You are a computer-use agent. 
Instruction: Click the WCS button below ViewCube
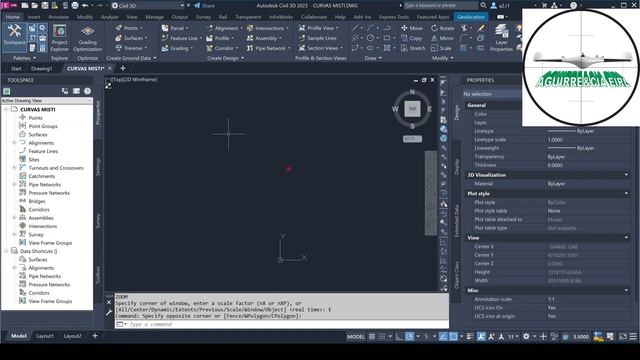412,139
